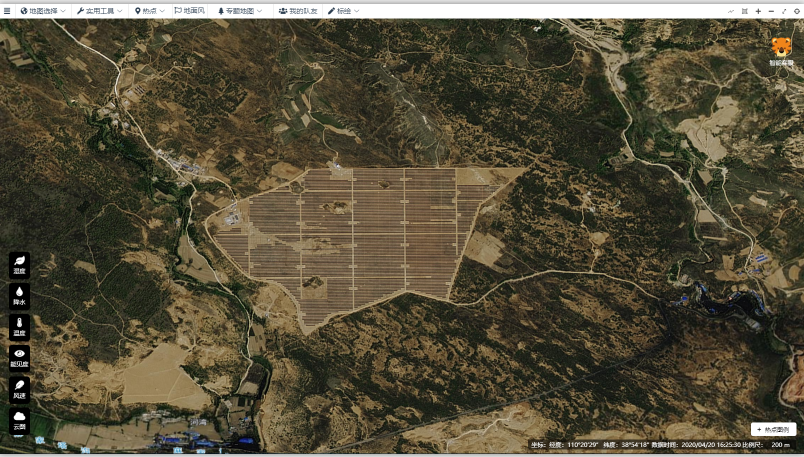Expand the 专题地图 dropdown
804x457 pixels.
click(x=240, y=10)
